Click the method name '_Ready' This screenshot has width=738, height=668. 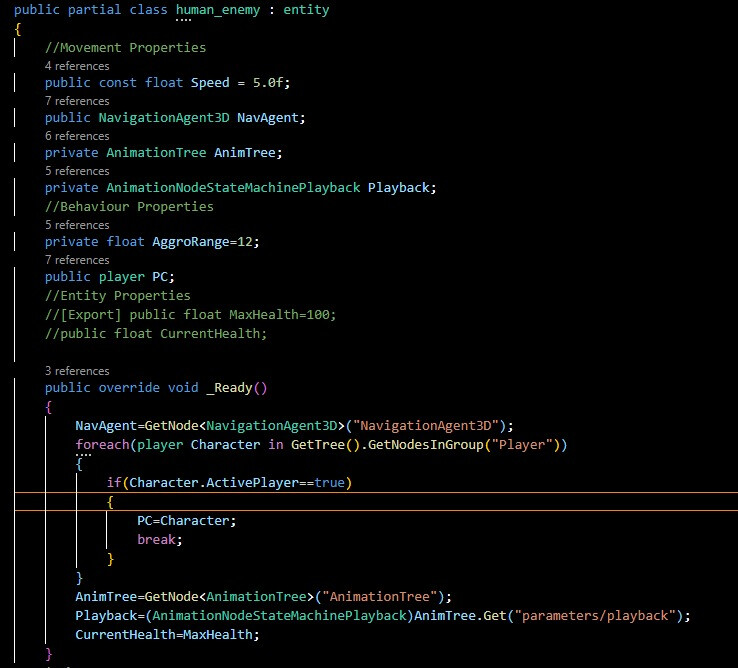229,388
